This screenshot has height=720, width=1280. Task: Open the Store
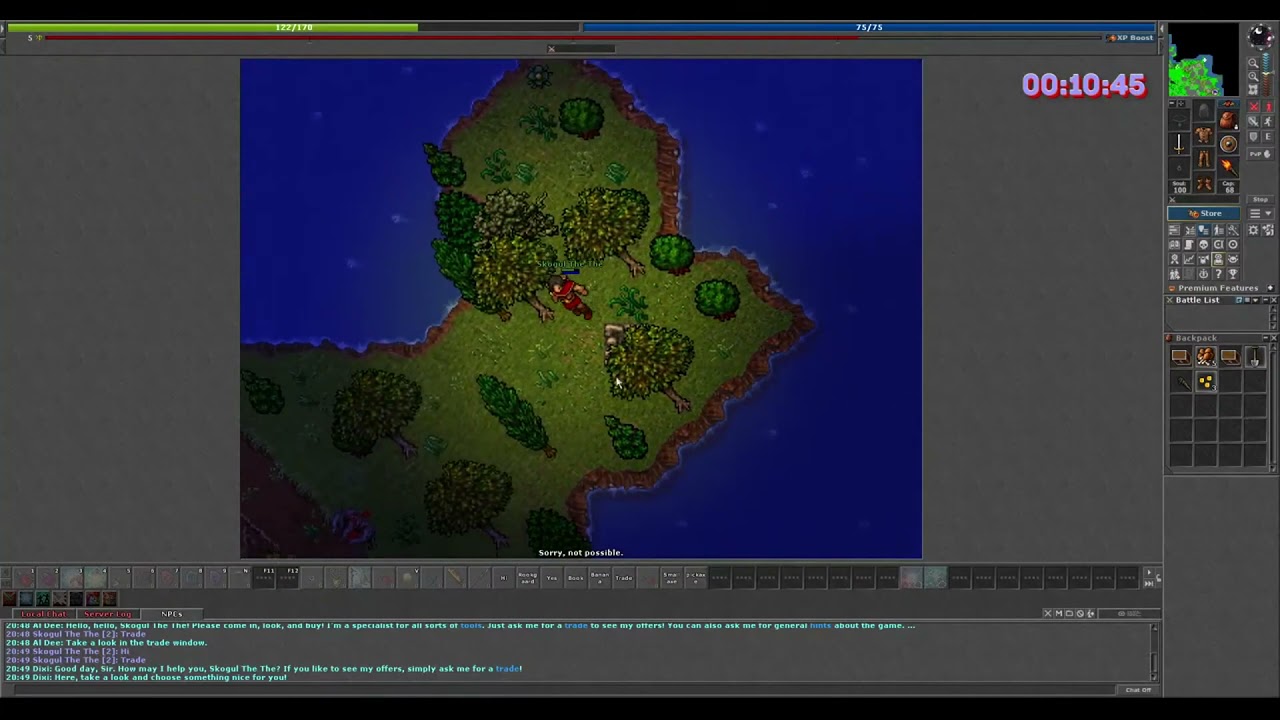click(1204, 213)
